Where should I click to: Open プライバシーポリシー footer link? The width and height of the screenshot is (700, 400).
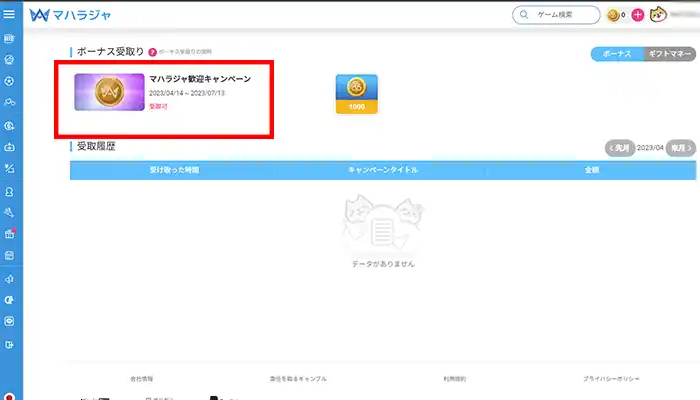tap(612, 379)
